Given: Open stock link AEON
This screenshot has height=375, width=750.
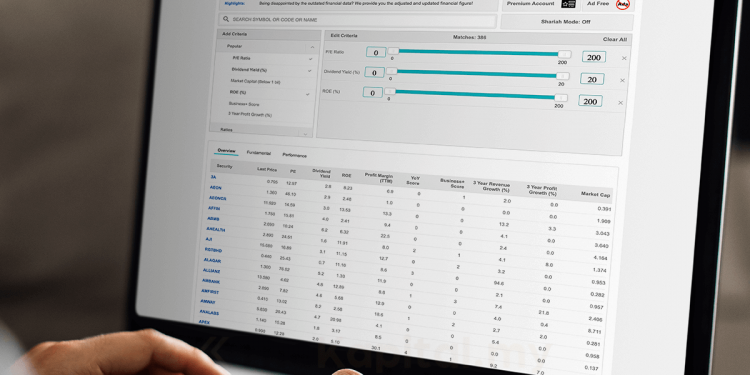Looking at the screenshot, I should click(215, 188).
